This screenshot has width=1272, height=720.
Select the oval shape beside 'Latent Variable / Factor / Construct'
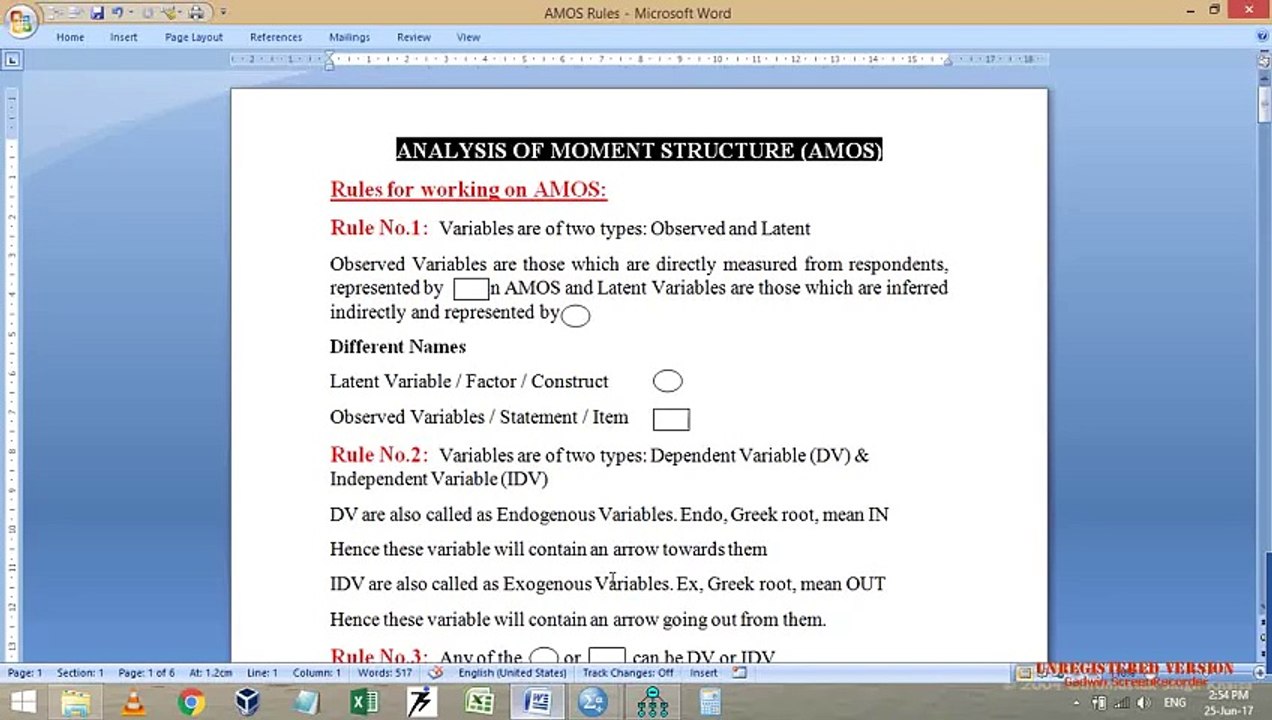[x=667, y=381]
